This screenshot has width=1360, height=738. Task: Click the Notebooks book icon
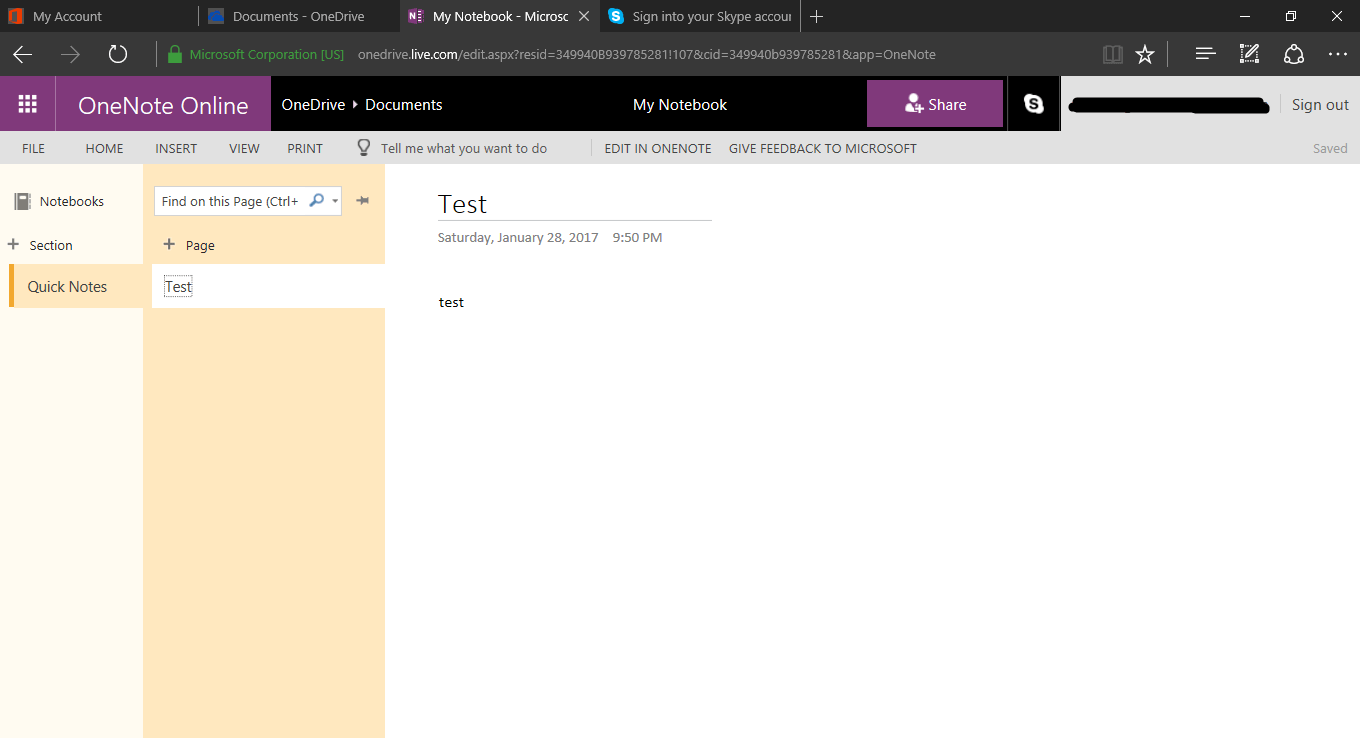click(22, 201)
